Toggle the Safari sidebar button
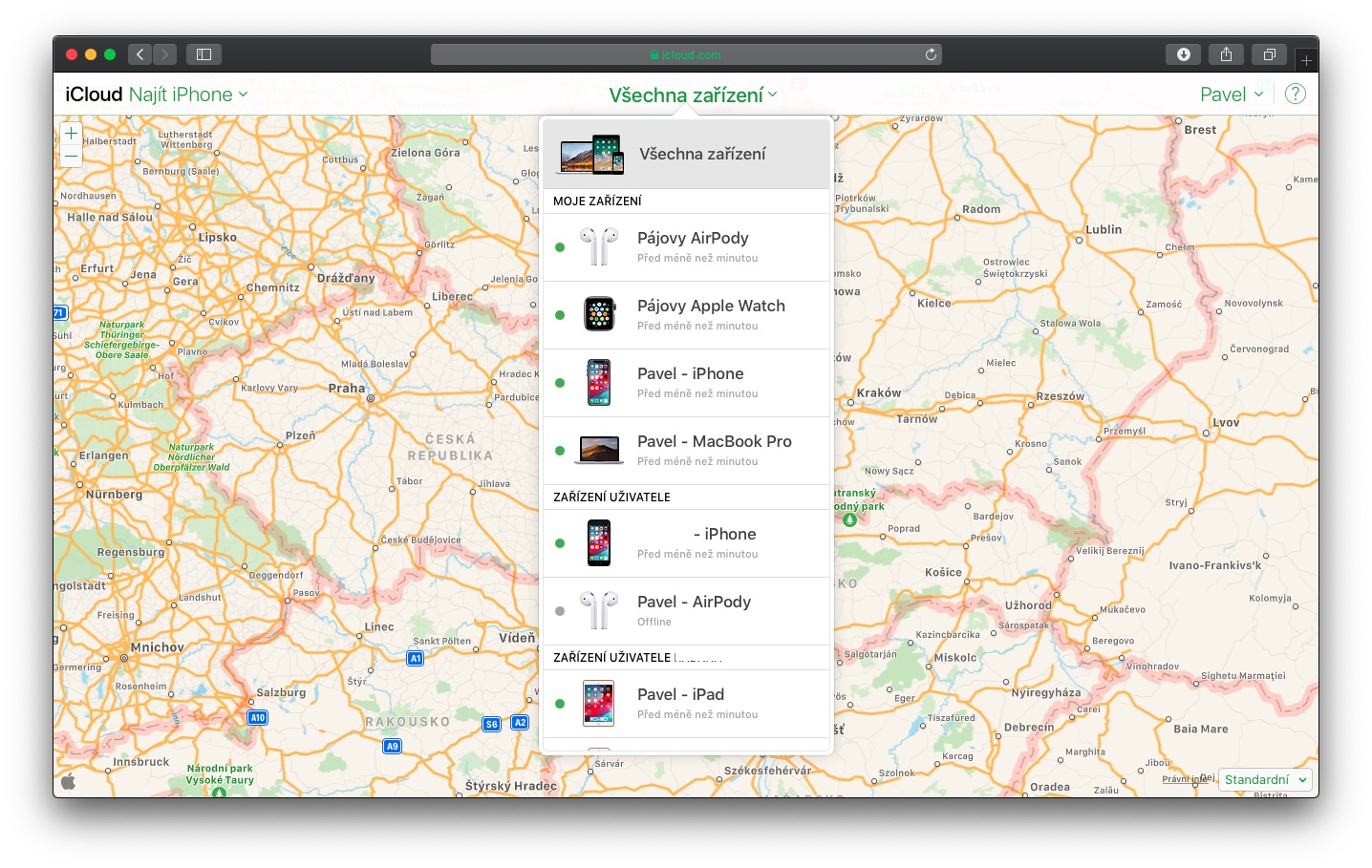Image resolution: width=1372 pixels, height=868 pixels. coord(204,54)
